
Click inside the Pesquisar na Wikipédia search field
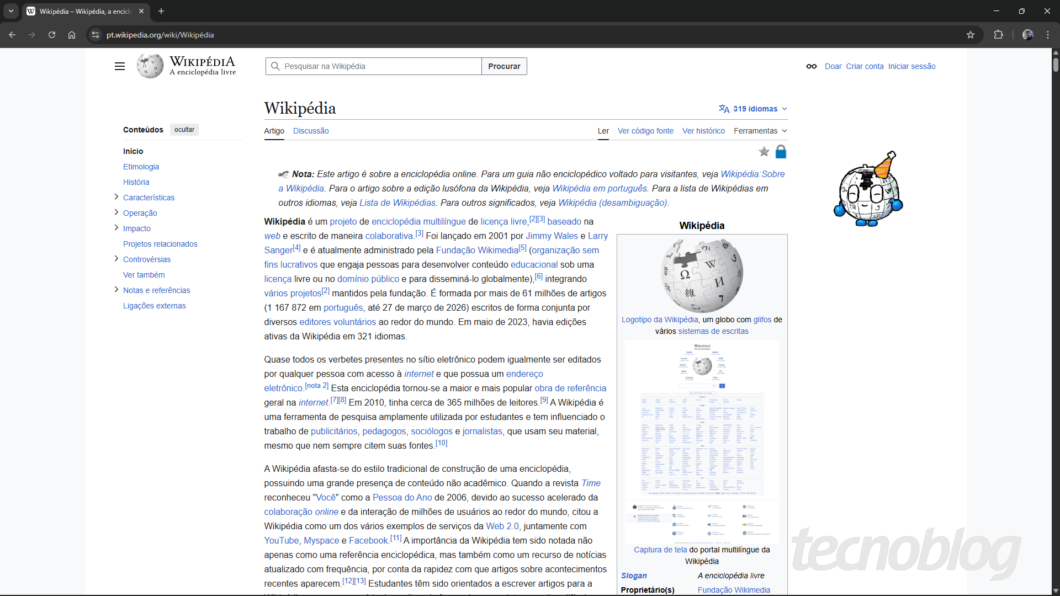[373, 65]
